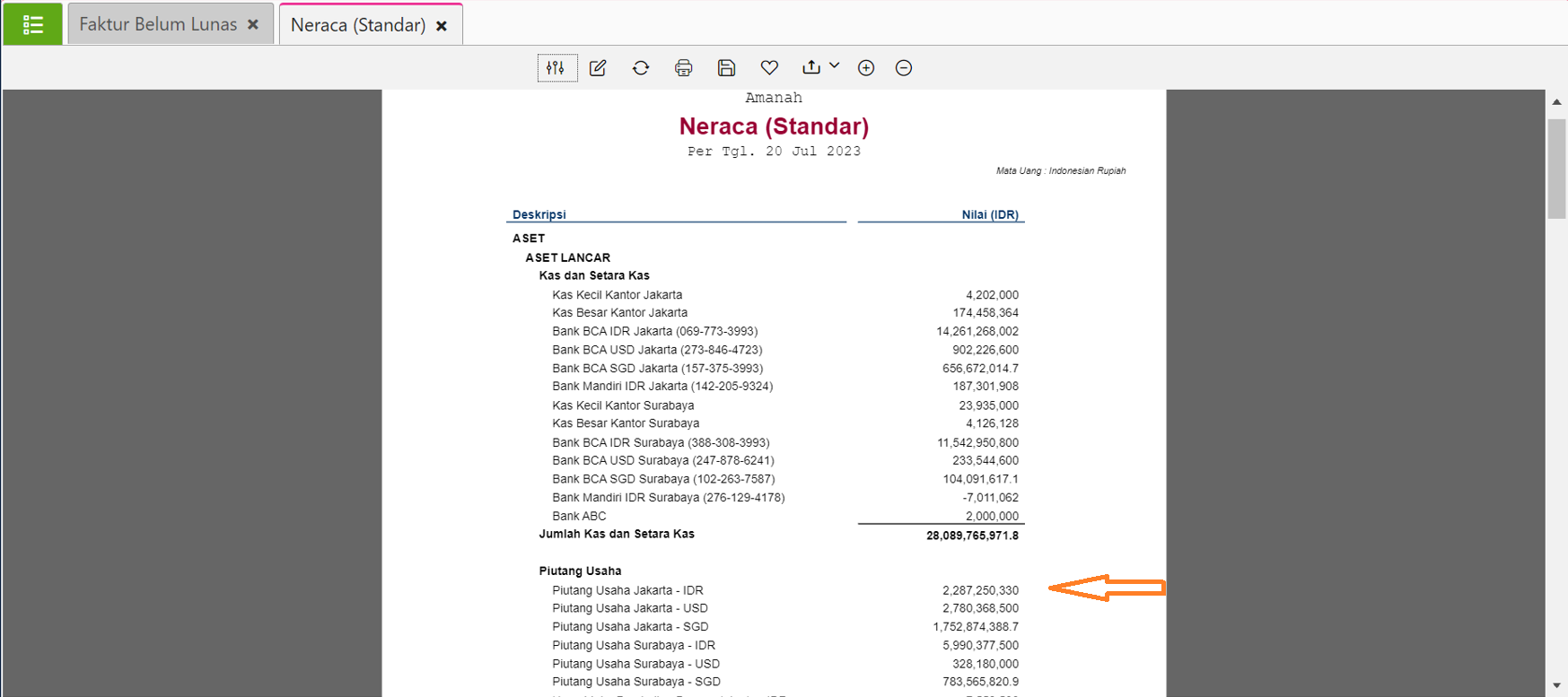This screenshot has height=697, width=1568.
Task: Click Bank BCA USD Surabaya (247-878-6241)
Action: tap(663, 460)
